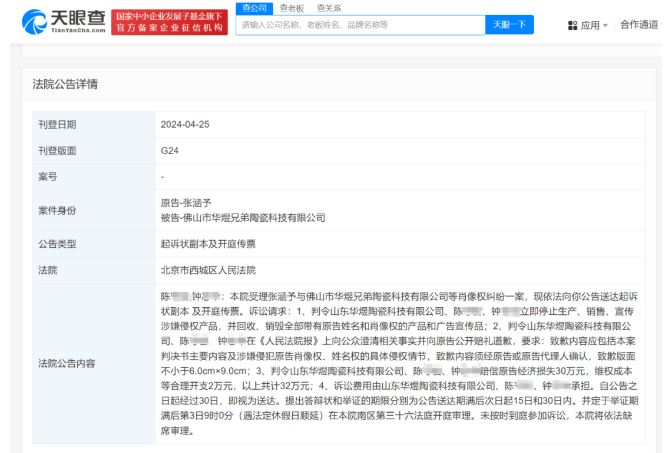Switch to the 查公司 tab
Screen dimensions: 667x453
click(x=254, y=7)
